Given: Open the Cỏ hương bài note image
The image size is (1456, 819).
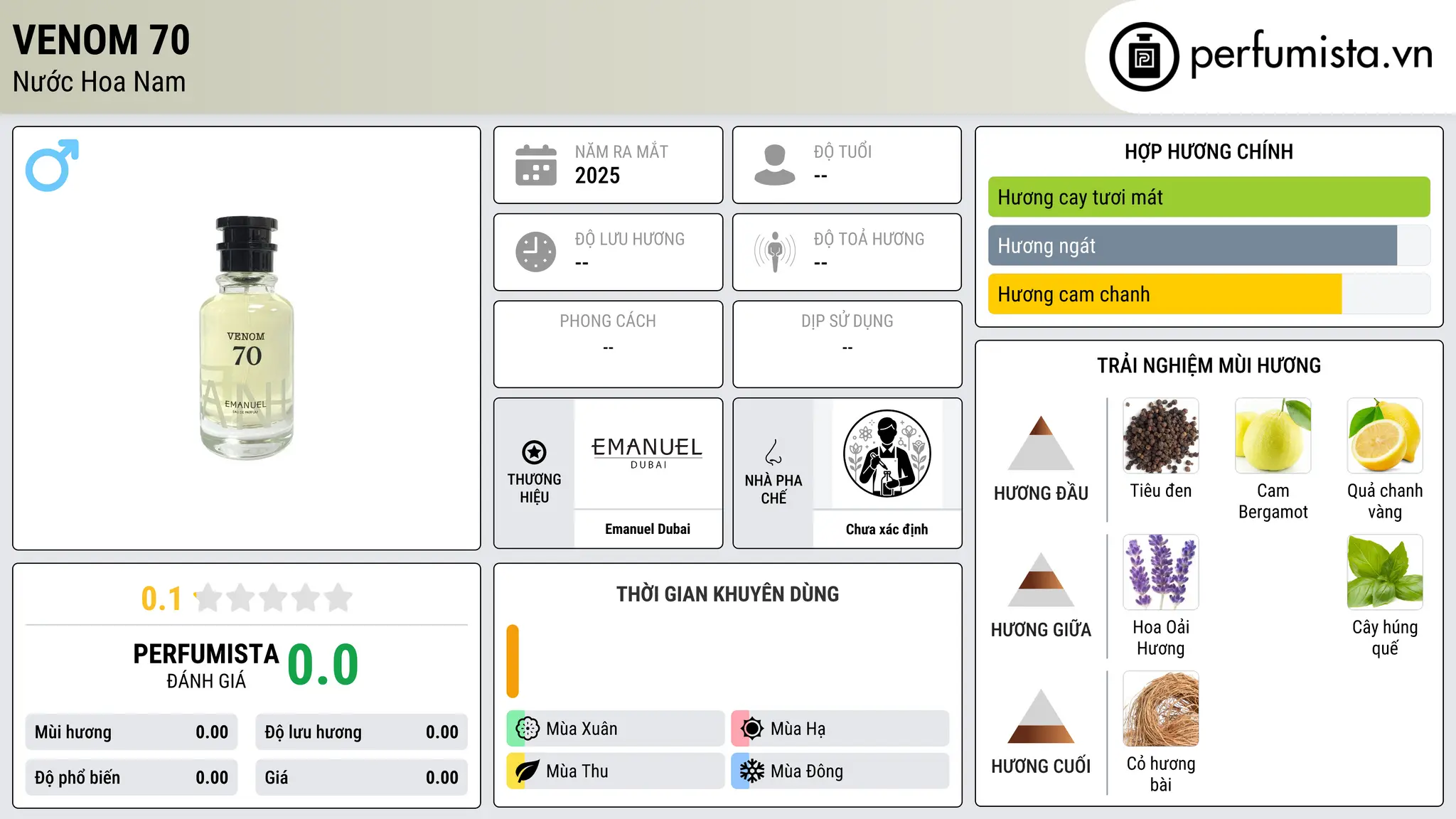Looking at the screenshot, I should [x=1161, y=709].
